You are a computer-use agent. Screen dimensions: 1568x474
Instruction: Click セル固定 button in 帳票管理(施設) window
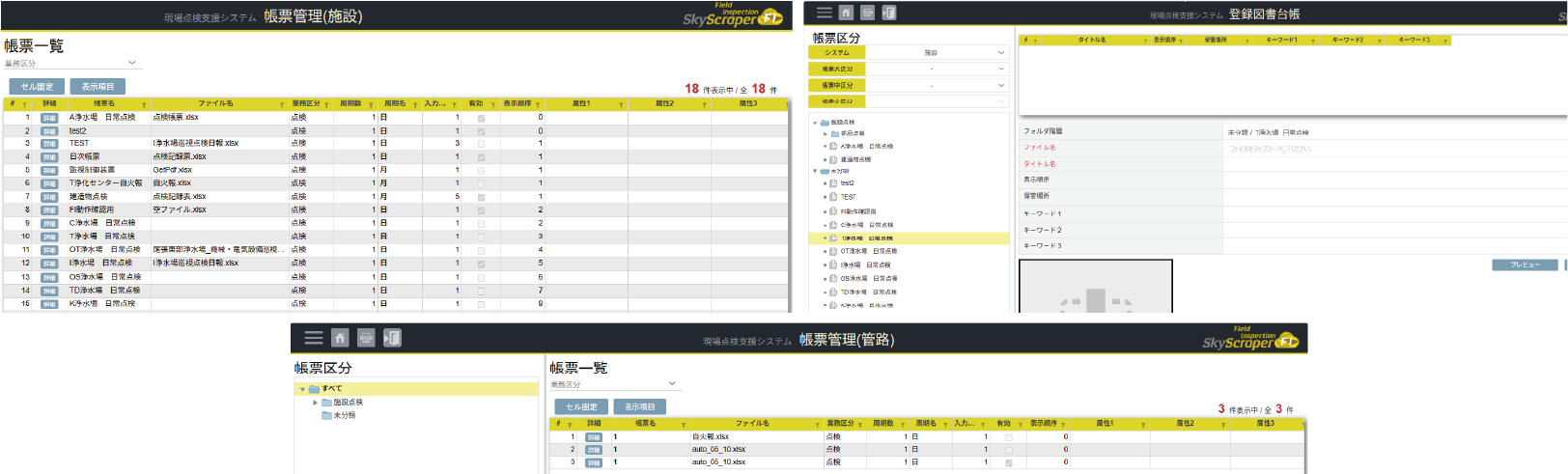[x=37, y=87]
